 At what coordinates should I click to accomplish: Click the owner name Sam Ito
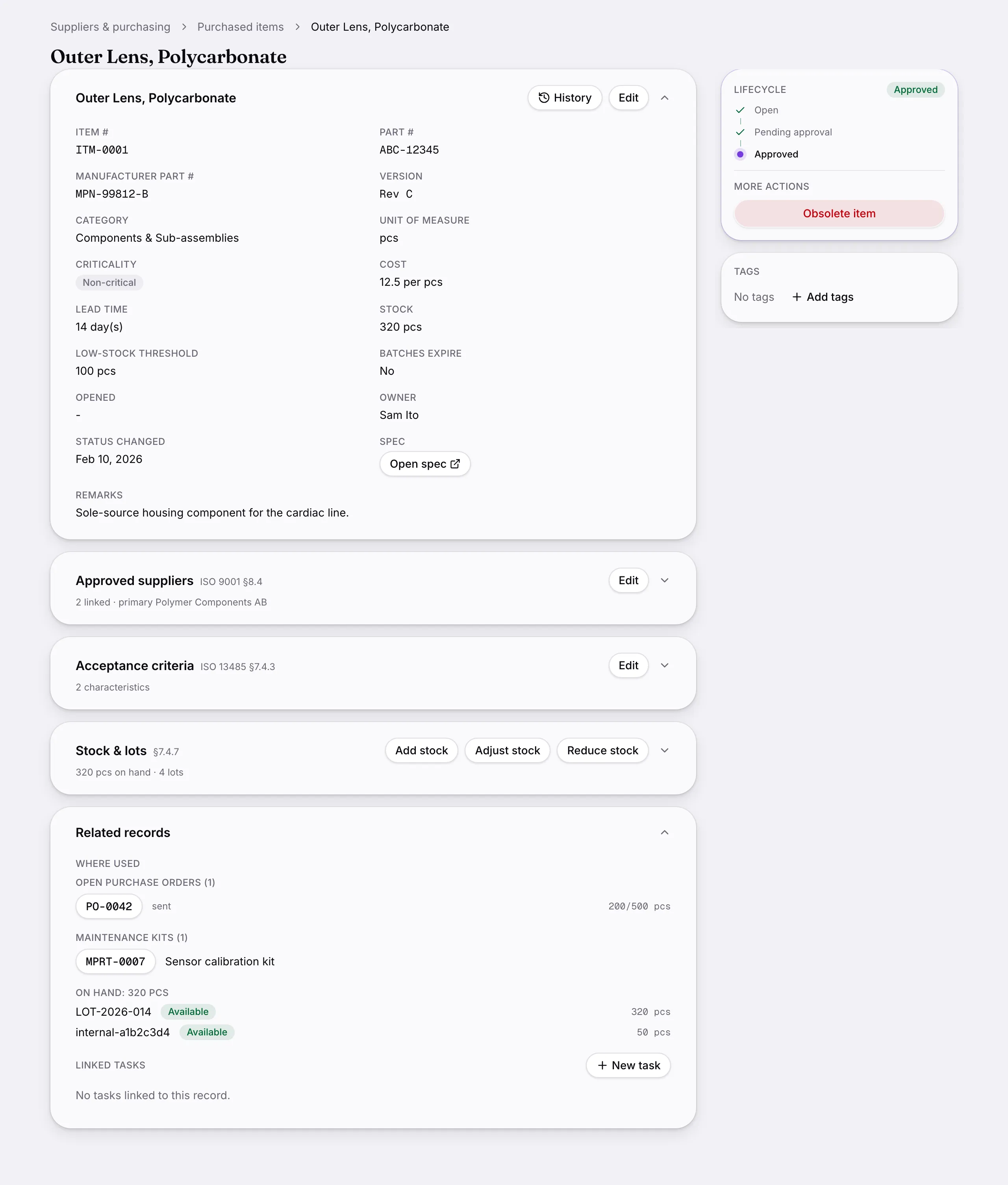tap(399, 415)
